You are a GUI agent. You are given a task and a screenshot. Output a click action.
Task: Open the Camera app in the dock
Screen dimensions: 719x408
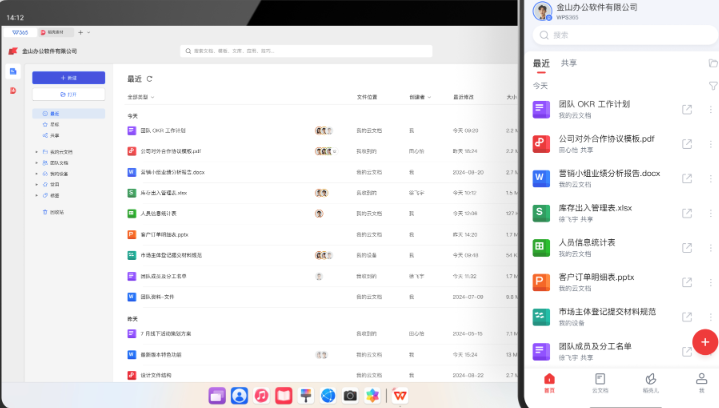(x=350, y=395)
